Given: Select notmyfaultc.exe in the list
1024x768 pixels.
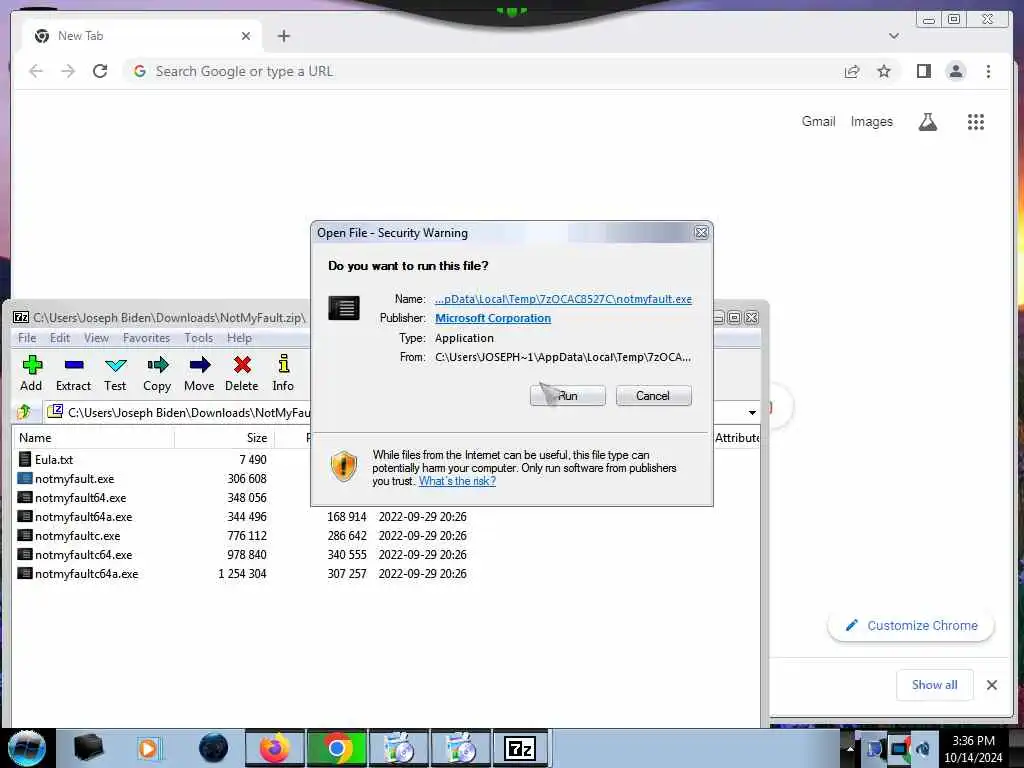Looking at the screenshot, I should coord(77,536).
